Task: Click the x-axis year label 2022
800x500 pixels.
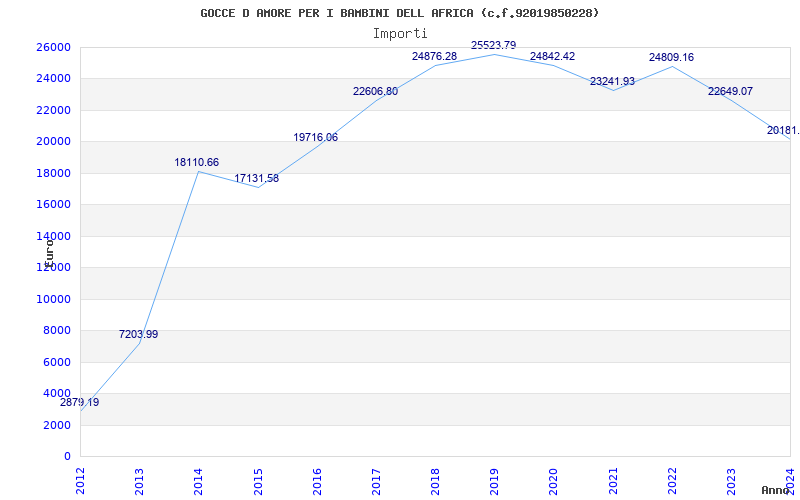Action: coord(672,481)
